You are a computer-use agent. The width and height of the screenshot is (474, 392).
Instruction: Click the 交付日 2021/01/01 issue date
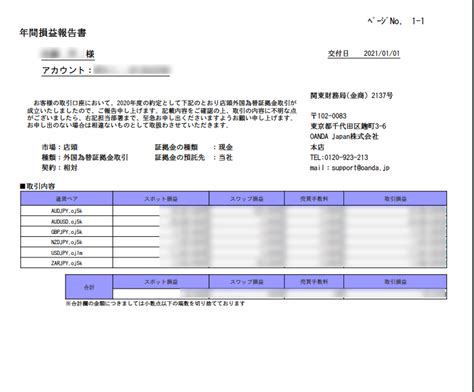point(364,53)
